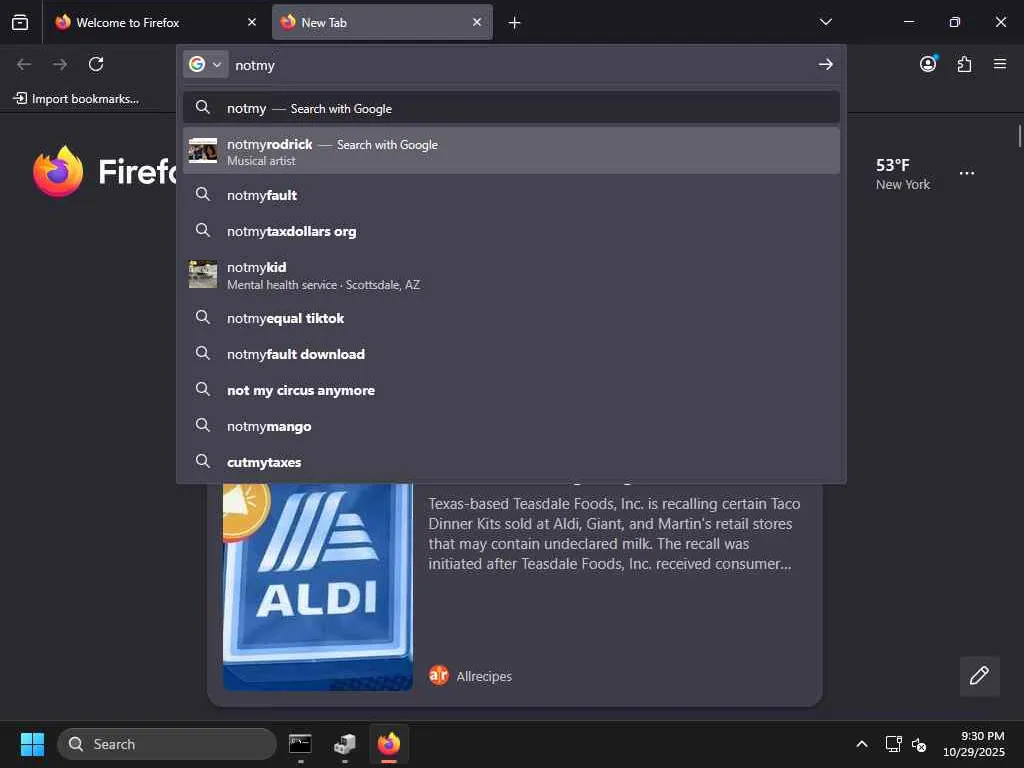1024x768 pixels.
Task: Open the weather widget three-dots menu
Action: pos(967,174)
